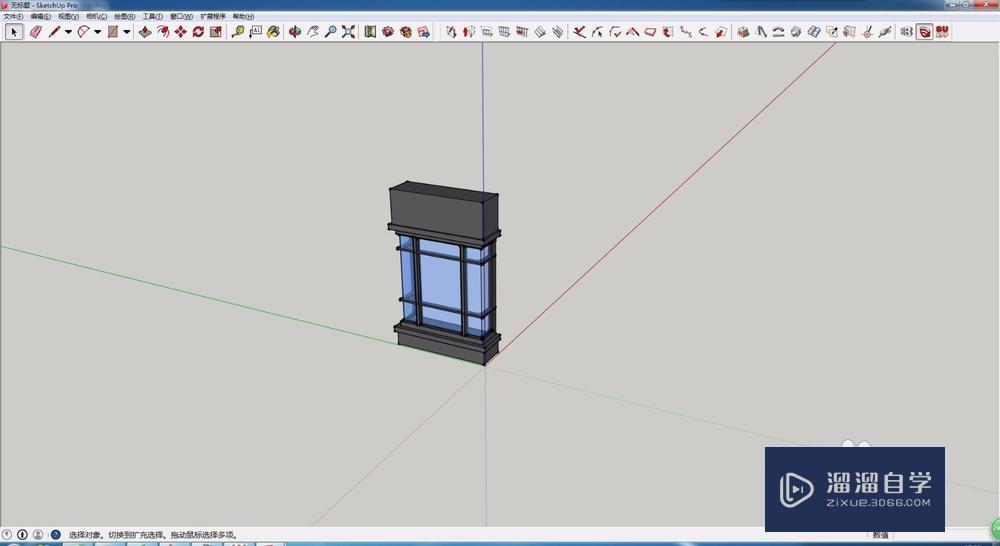The height and width of the screenshot is (546, 1000).
Task: Open the 窗口(W) menu
Action: tap(181, 17)
